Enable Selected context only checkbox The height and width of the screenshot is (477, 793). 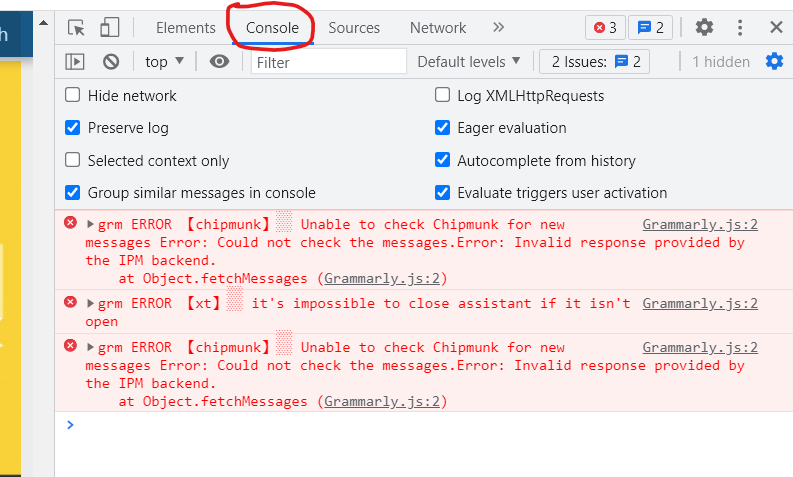pos(72,160)
